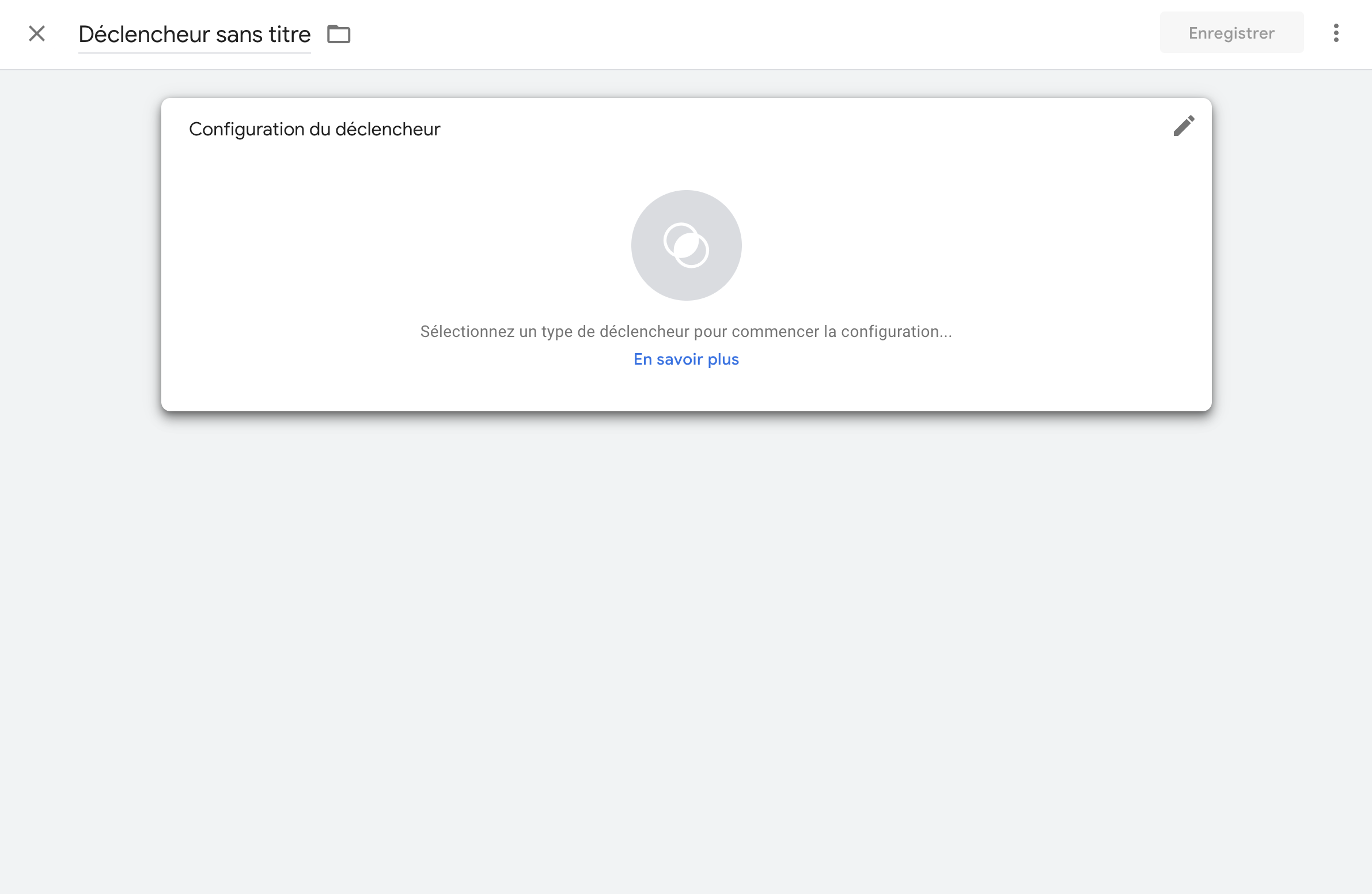
Task: Show more actions via vertical dots
Action: tap(1336, 33)
